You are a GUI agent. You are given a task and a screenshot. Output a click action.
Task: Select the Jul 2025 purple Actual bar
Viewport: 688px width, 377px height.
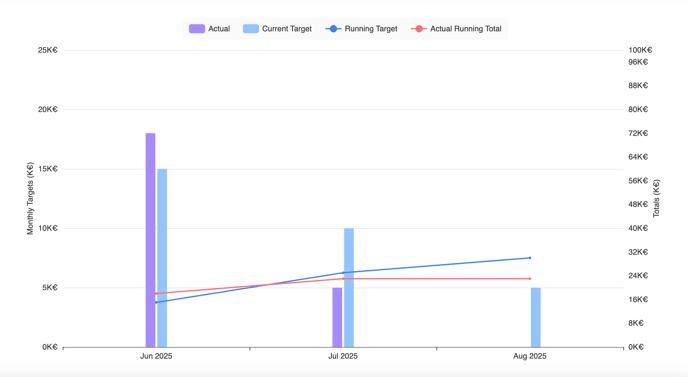337,317
